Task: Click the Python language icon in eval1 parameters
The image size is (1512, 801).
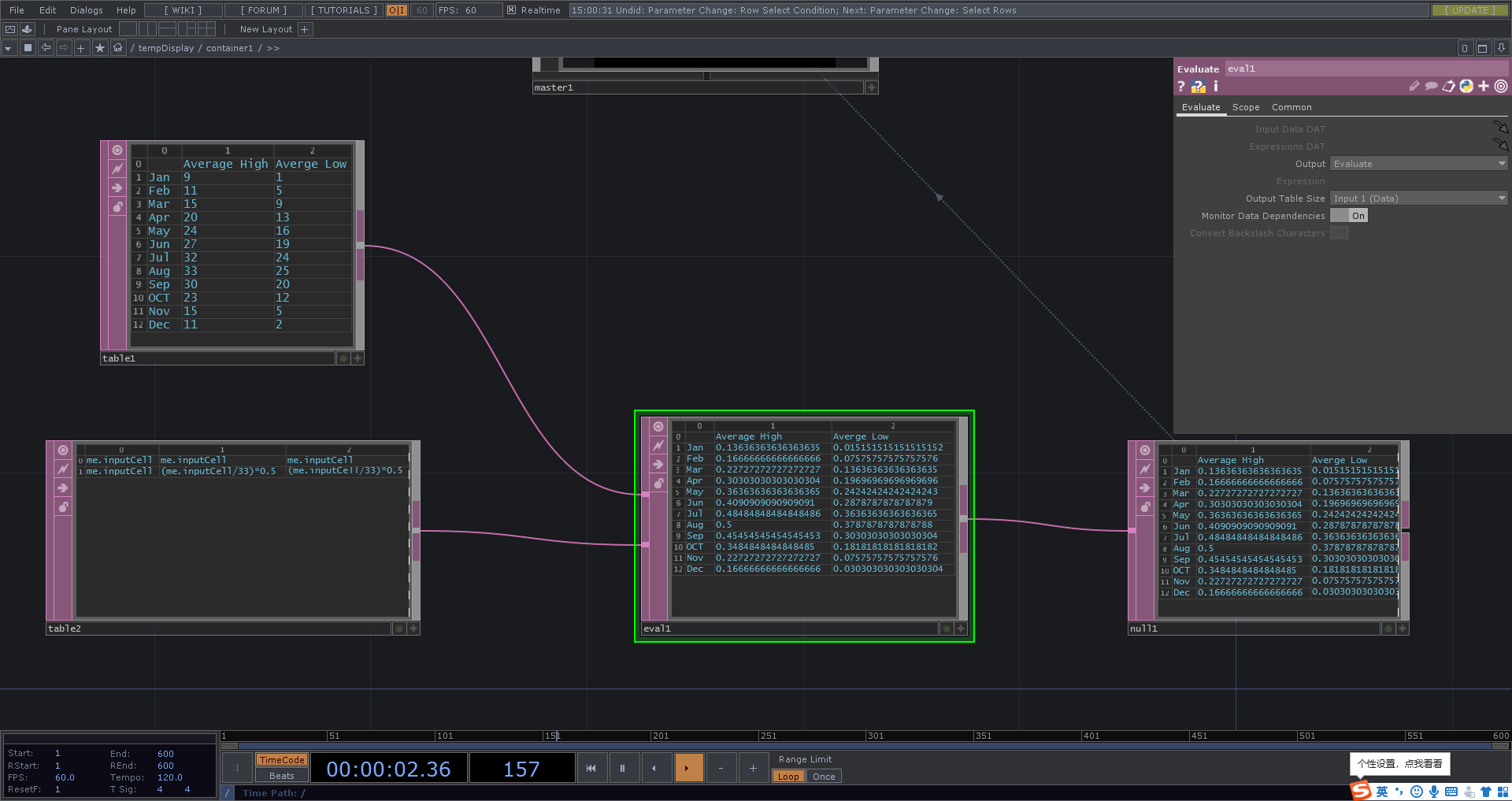Action: point(1466,86)
